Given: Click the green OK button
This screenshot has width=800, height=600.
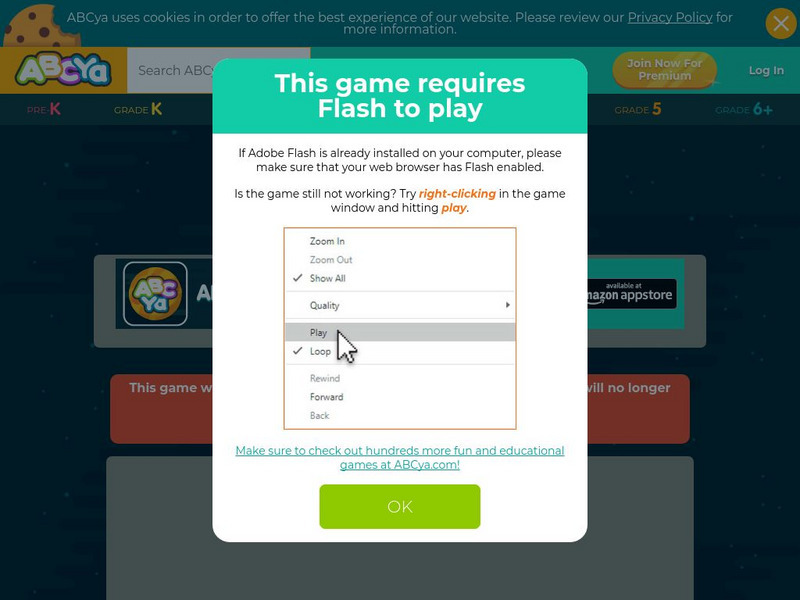Looking at the screenshot, I should (x=399, y=506).
